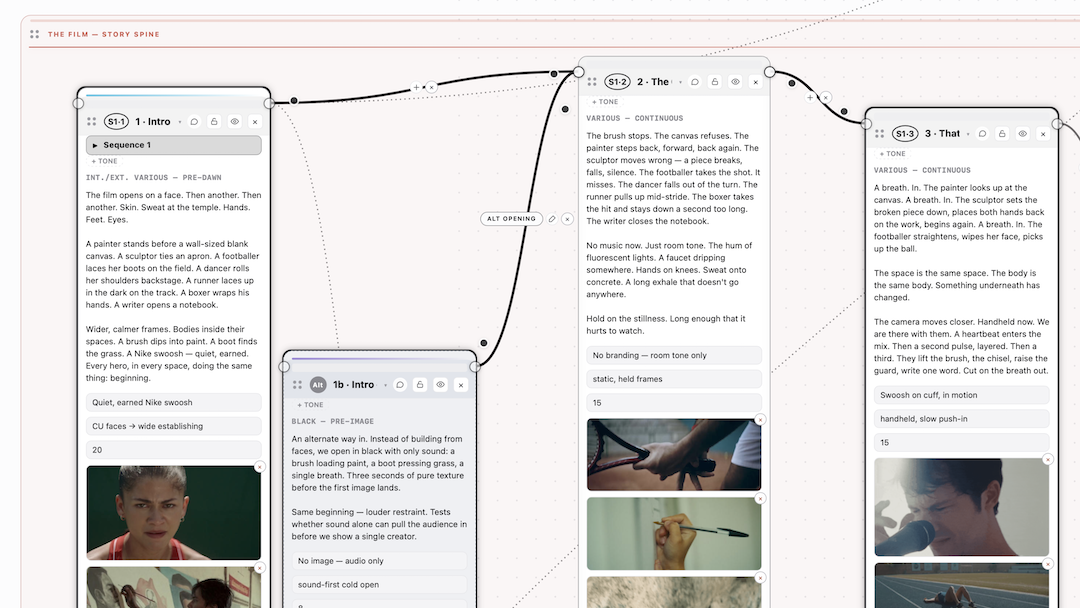1080x608 pixels.
Task: Edit the 'Swoosh on cuff, in motion' field
Action: click(x=962, y=395)
